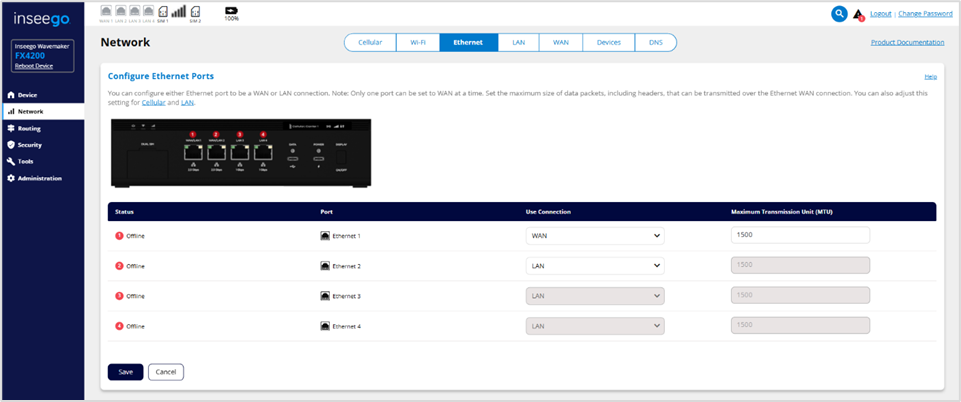This screenshot has width=961, height=402.
Task: Click the cellular signal strength bars icon
Action: (x=180, y=12)
